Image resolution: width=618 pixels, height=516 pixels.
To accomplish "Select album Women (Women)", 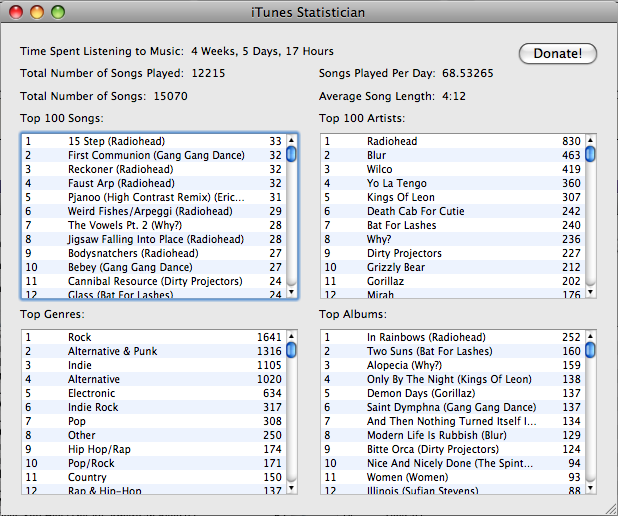I will point(453,477).
